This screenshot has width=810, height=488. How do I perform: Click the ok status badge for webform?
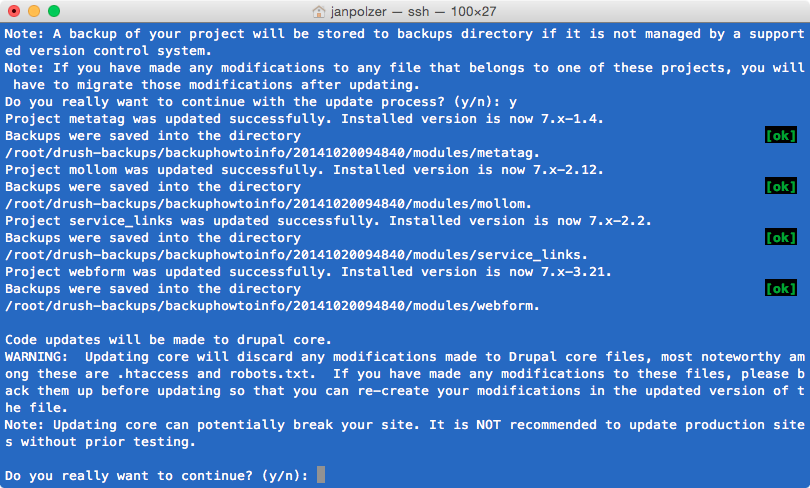point(781,288)
